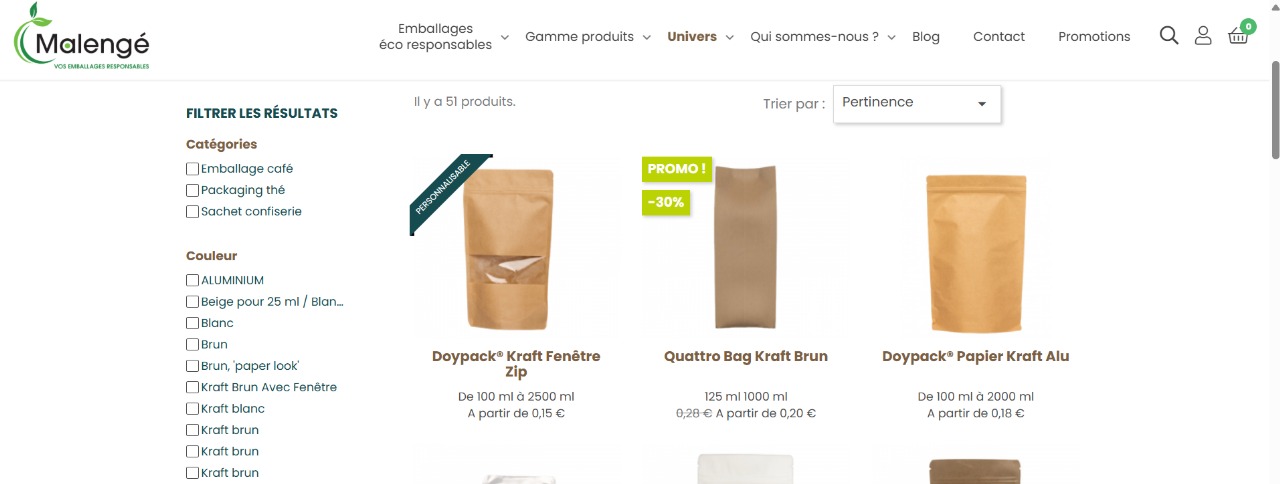1280x484 pixels.
Task: Open the search magnifier icon
Action: [1169, 36]
